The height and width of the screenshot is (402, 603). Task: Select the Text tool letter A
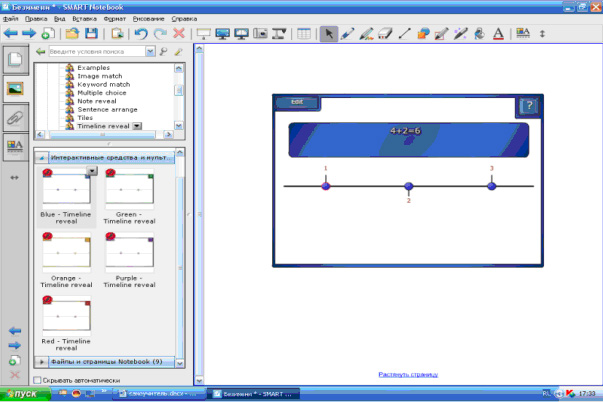click(498, 33)
